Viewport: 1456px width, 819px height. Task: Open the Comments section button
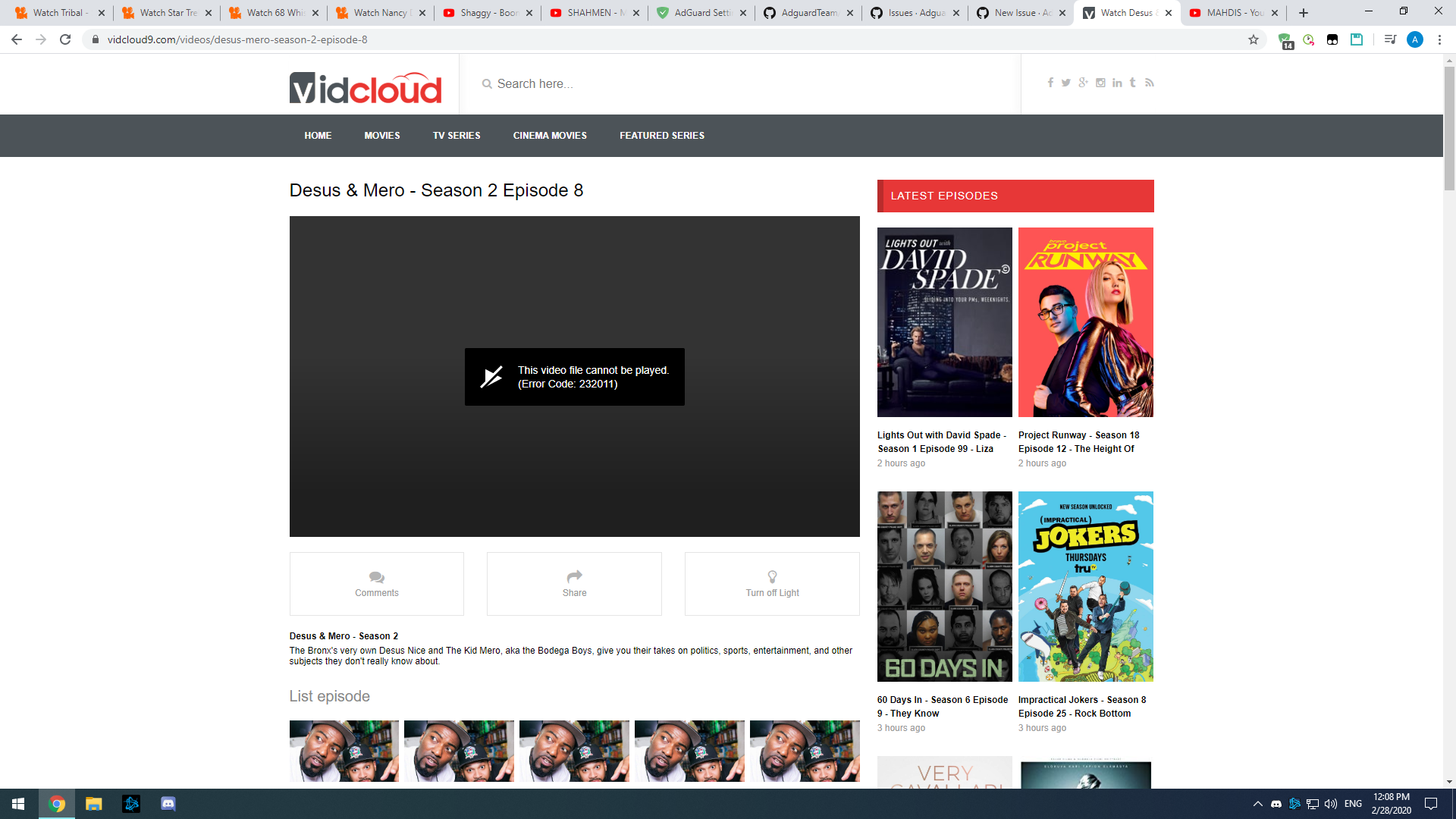(x=377, y=583)
